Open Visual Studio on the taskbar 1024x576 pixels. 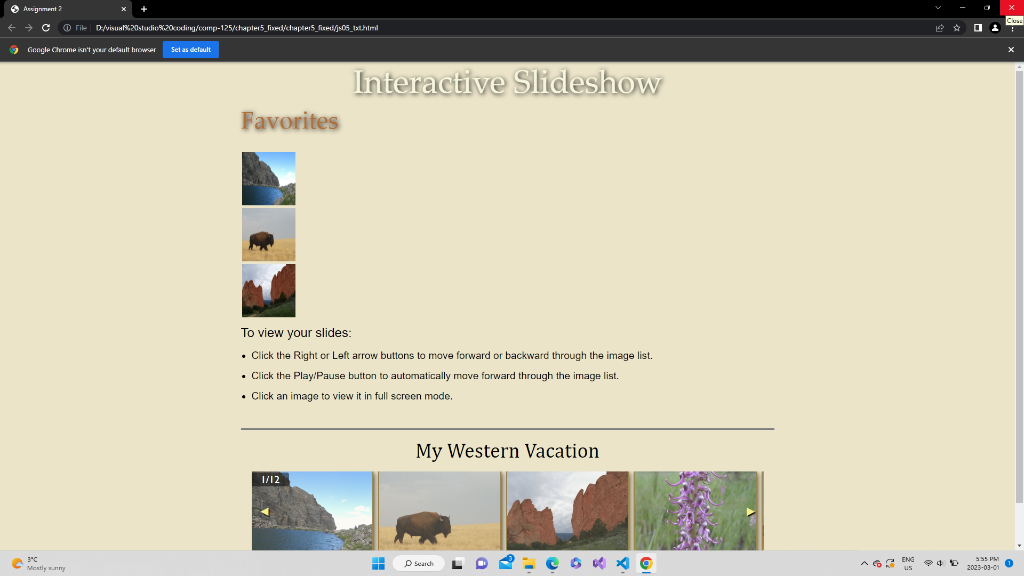599,564
